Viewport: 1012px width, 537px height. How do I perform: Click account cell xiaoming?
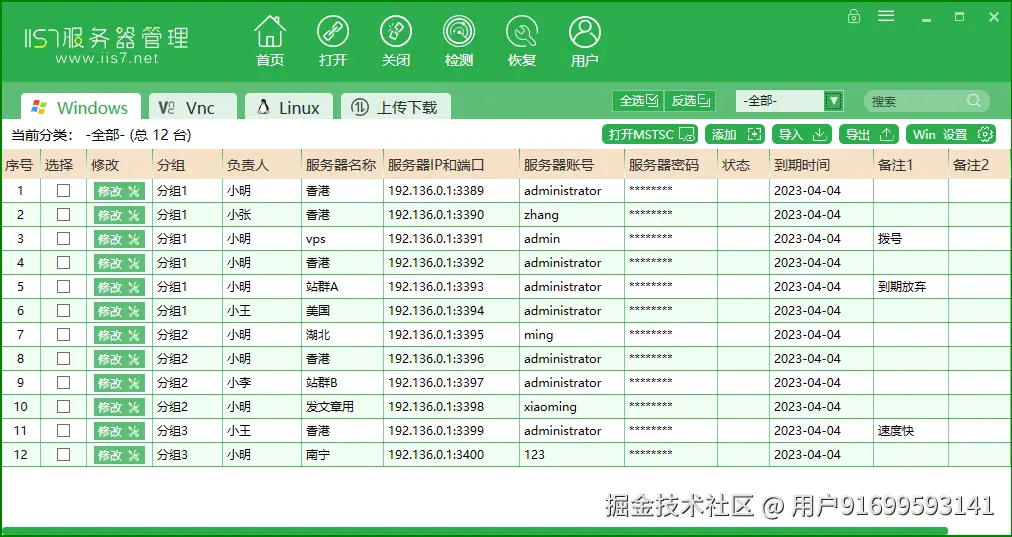(572, 407)
